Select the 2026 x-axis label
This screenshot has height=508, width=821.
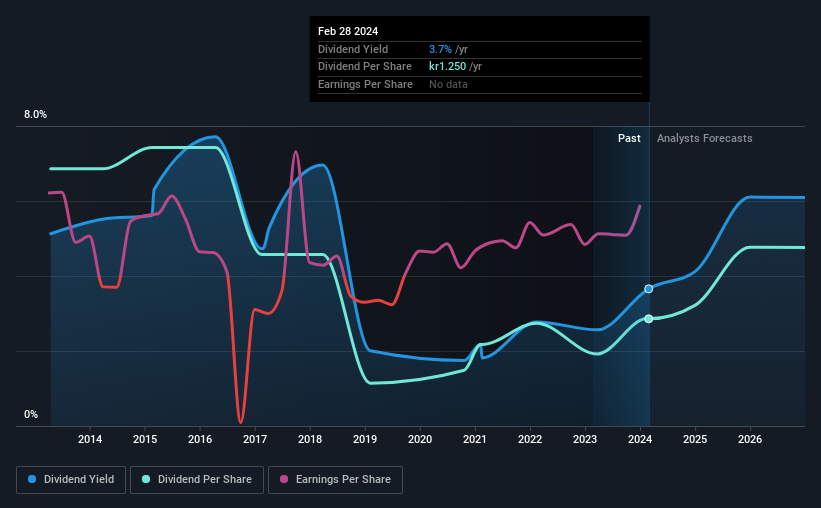tap(750, 439)
